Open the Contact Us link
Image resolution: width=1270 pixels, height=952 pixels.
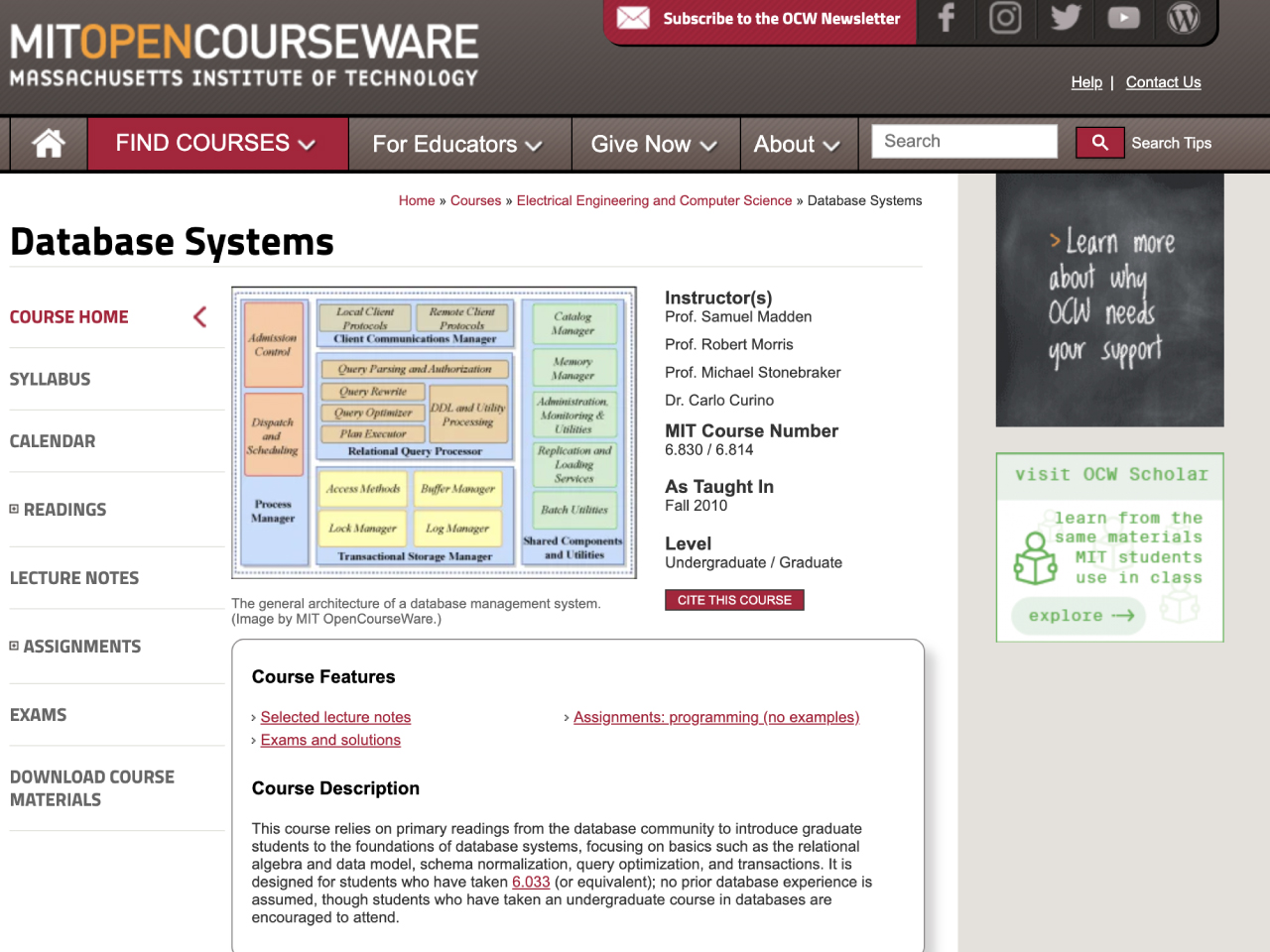click(x=1163, y=82)
